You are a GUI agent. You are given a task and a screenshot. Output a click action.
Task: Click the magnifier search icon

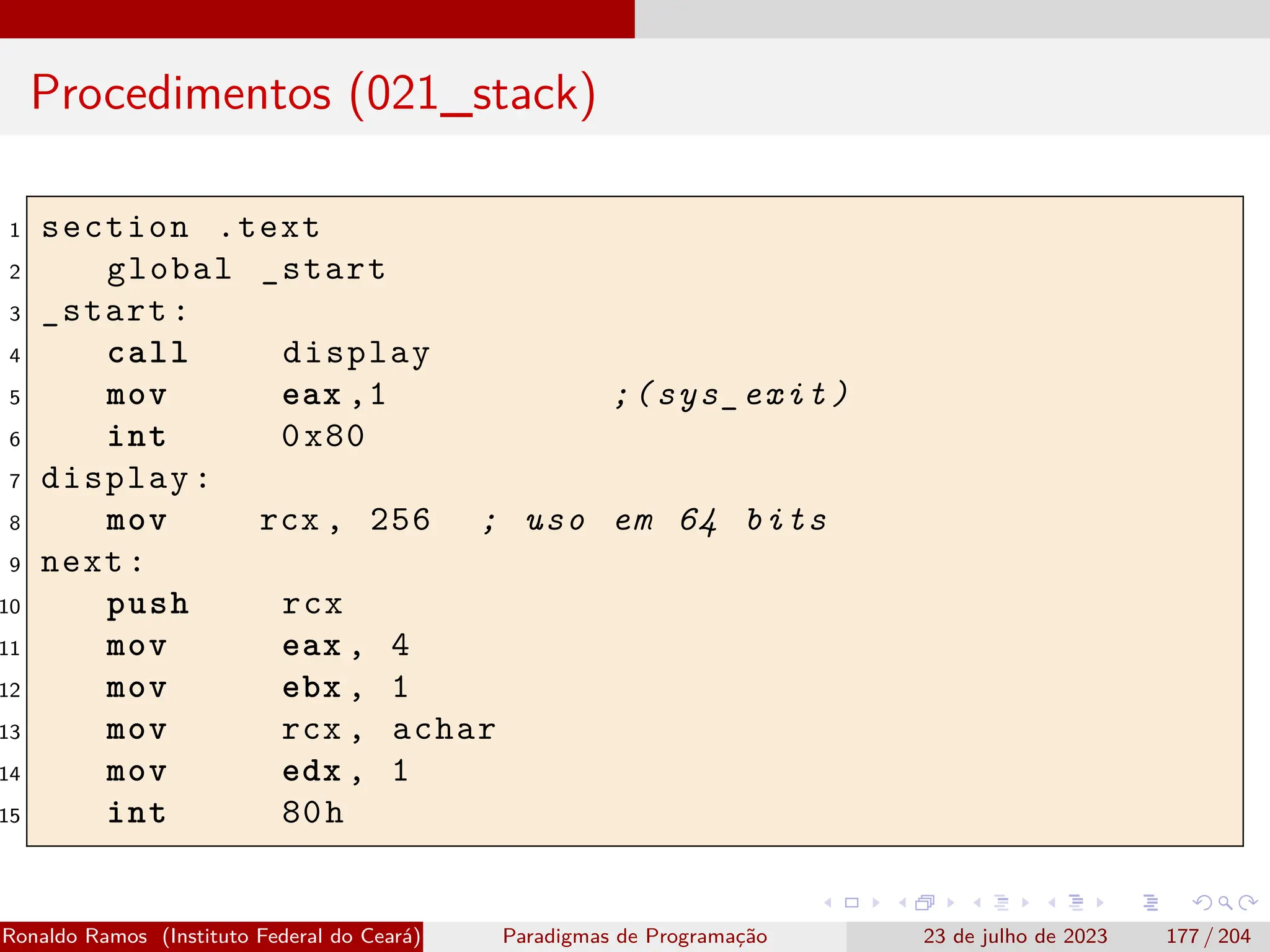[1225, 903]
